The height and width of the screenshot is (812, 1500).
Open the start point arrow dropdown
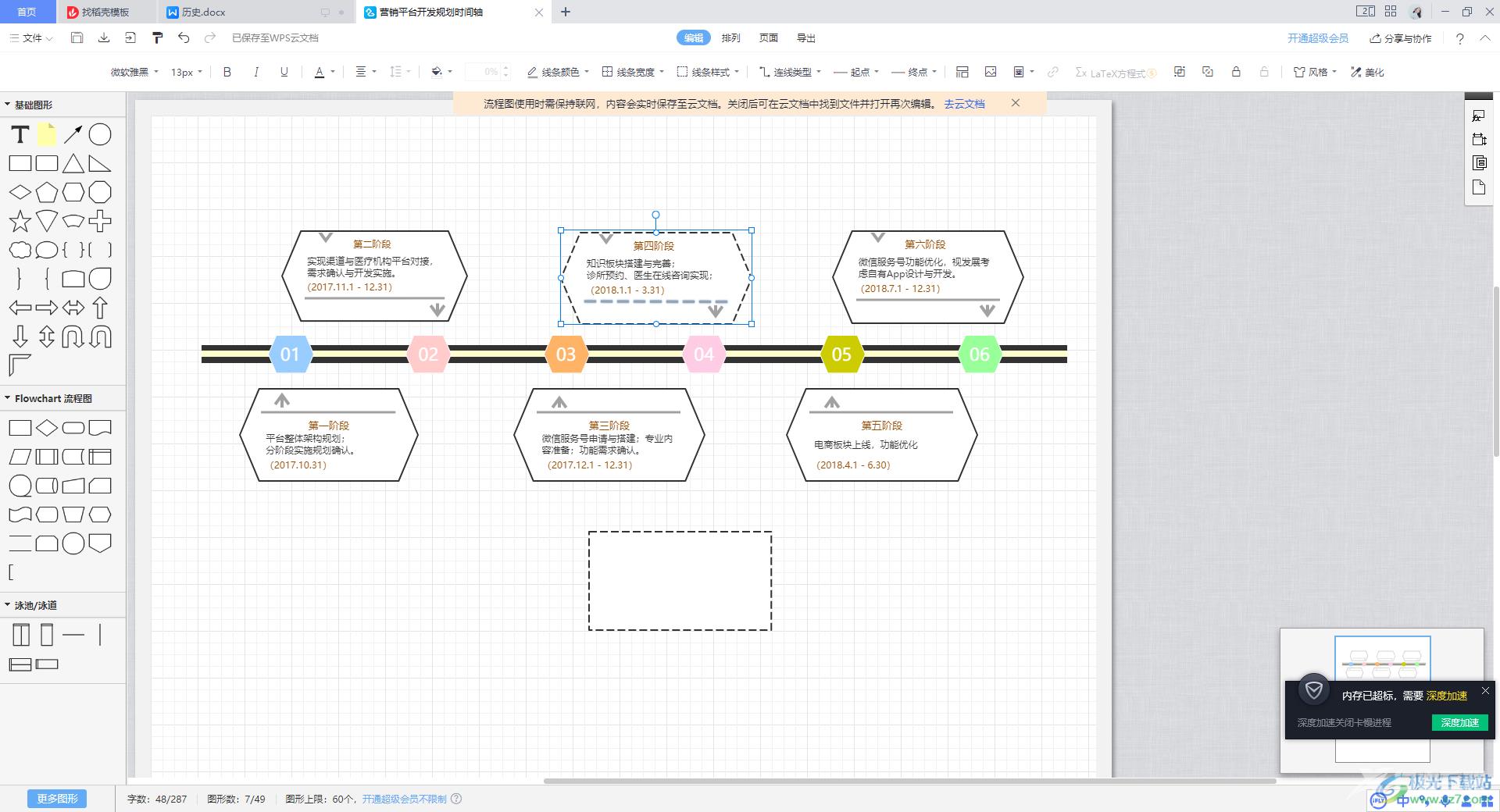coord(856,72)
